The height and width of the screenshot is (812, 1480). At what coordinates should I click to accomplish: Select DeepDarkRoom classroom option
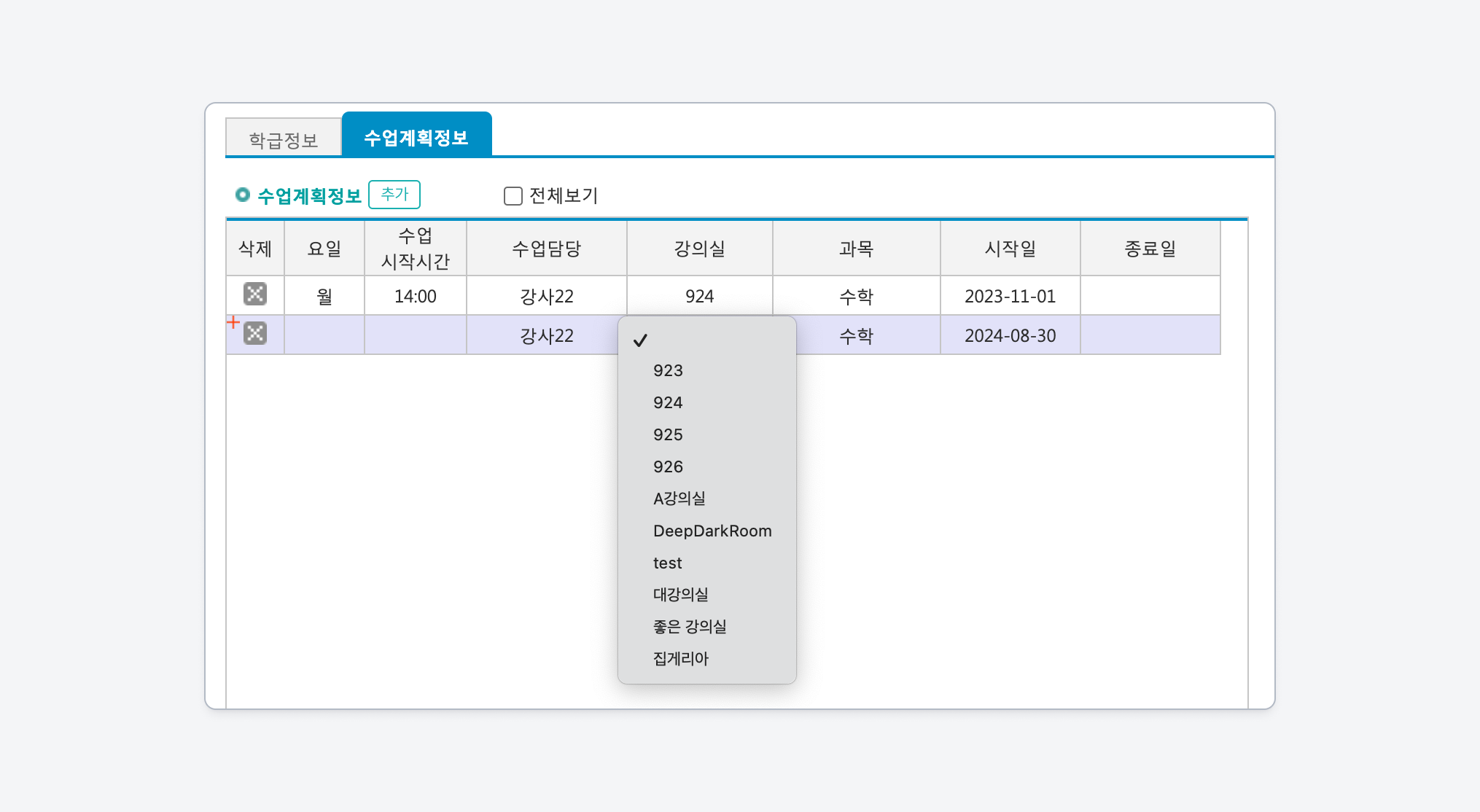click(x=712, y=531)
